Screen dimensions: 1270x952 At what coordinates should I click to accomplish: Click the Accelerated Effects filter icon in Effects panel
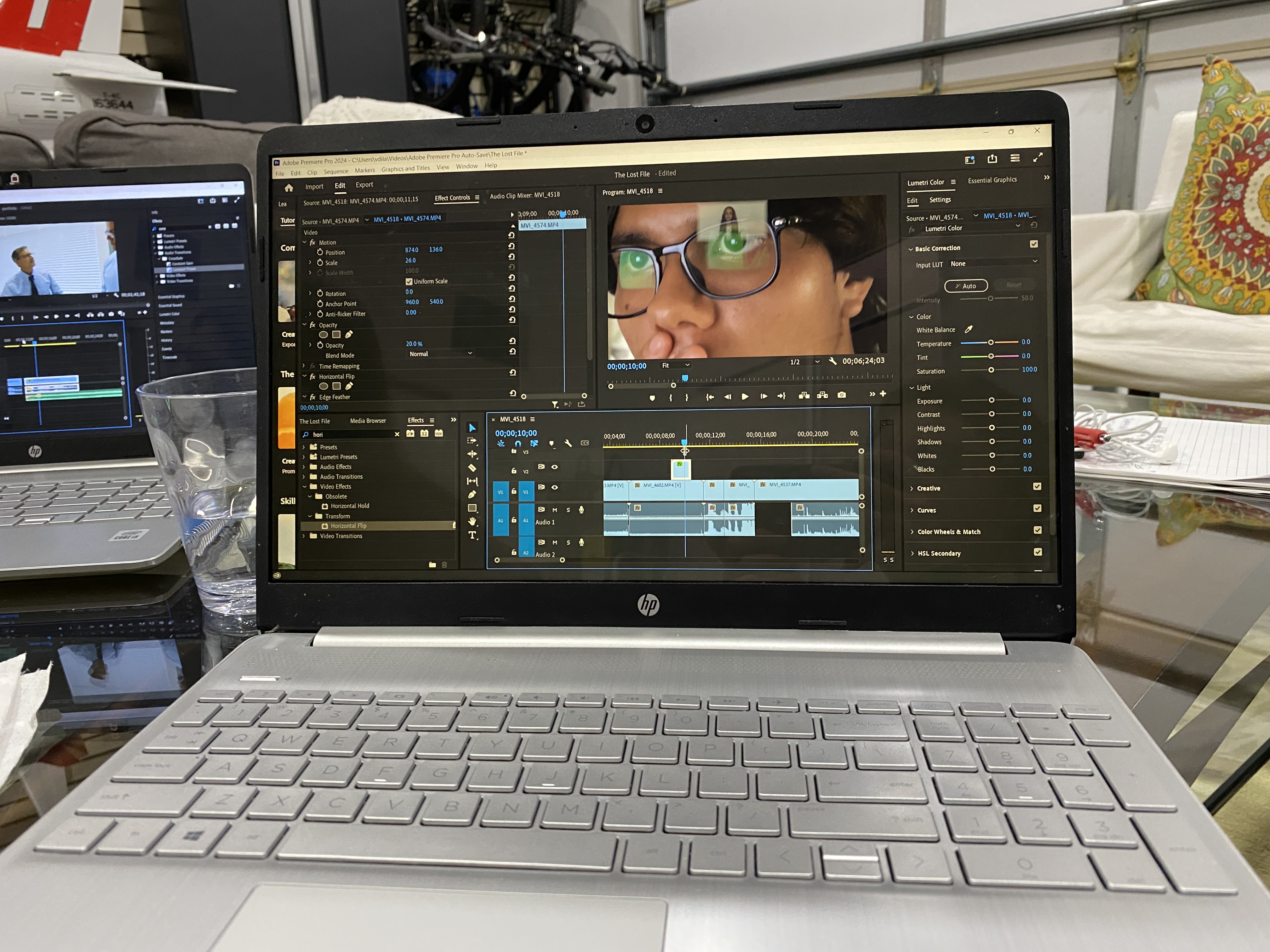pos(410,434)
